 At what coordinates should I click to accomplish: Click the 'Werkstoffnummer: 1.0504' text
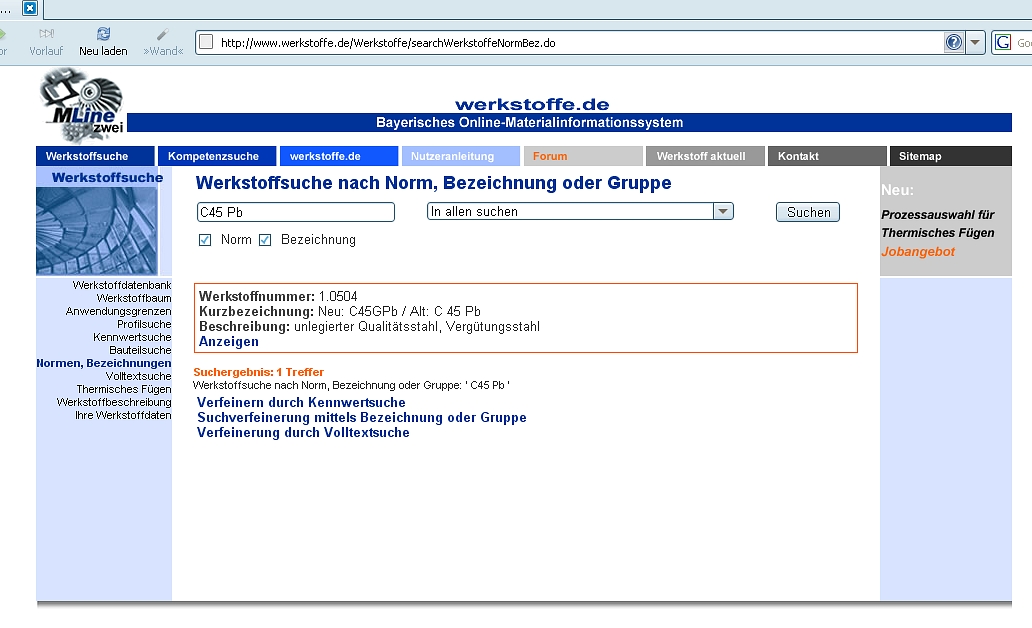278,296
